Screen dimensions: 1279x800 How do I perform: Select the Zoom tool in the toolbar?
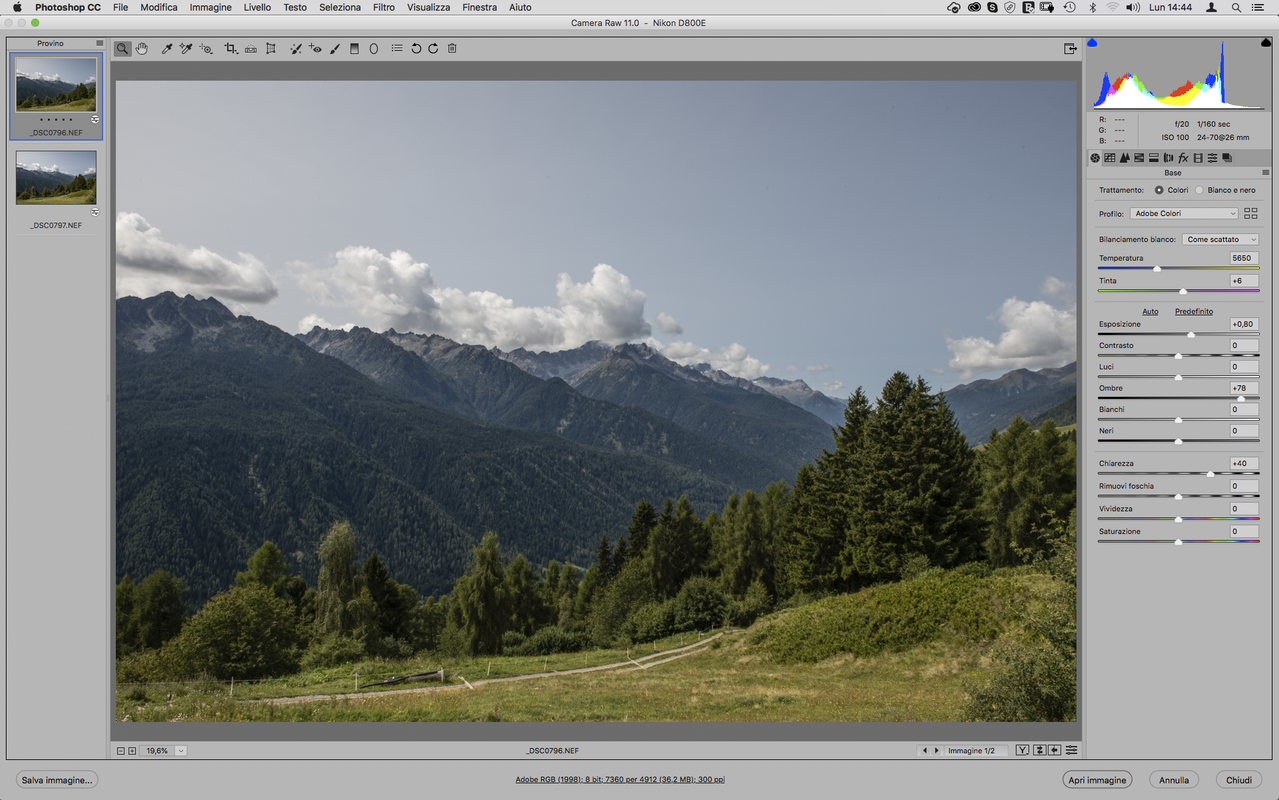click(x=122, y=48)
